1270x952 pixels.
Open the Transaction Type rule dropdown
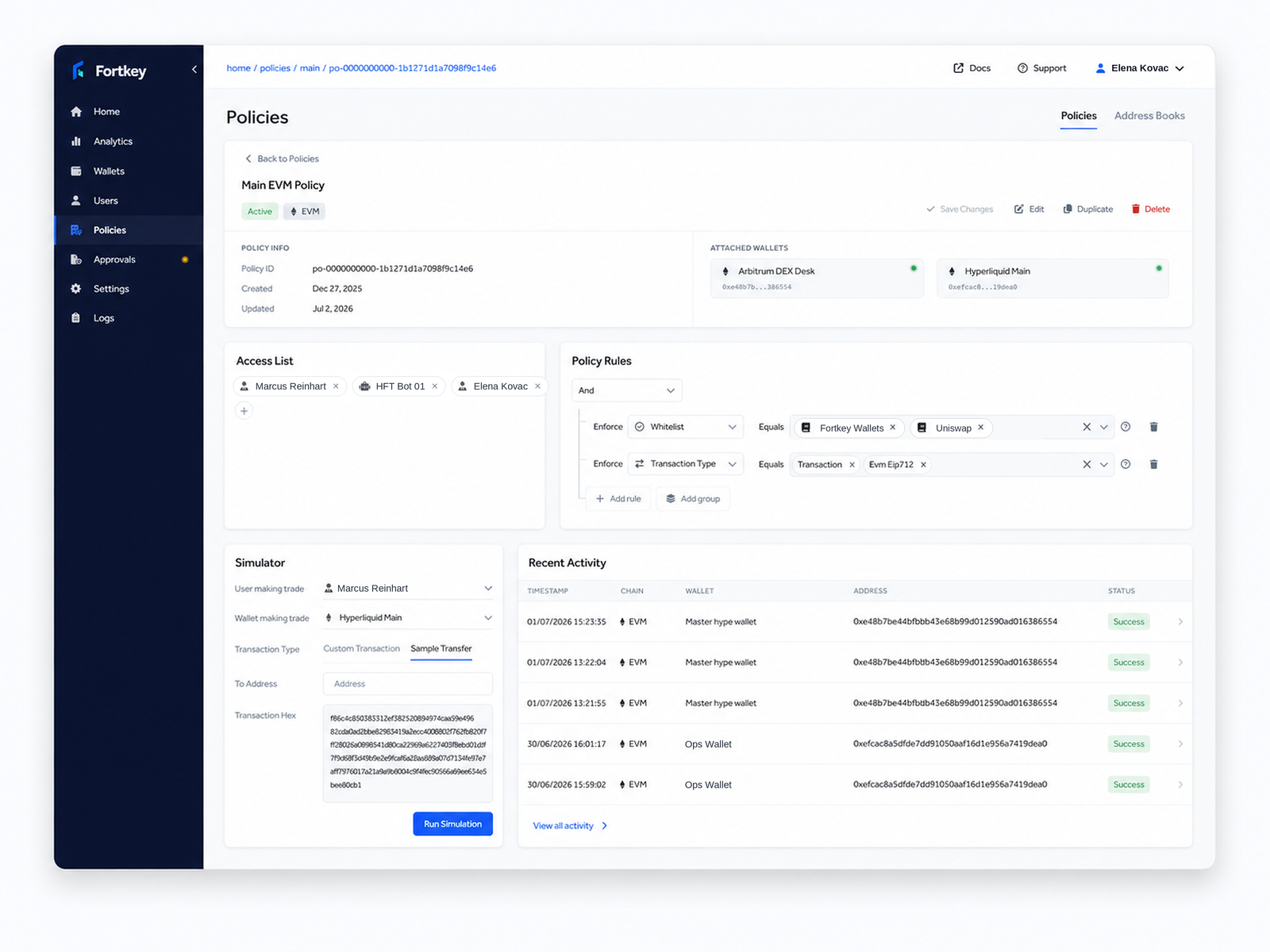[686, 464]
